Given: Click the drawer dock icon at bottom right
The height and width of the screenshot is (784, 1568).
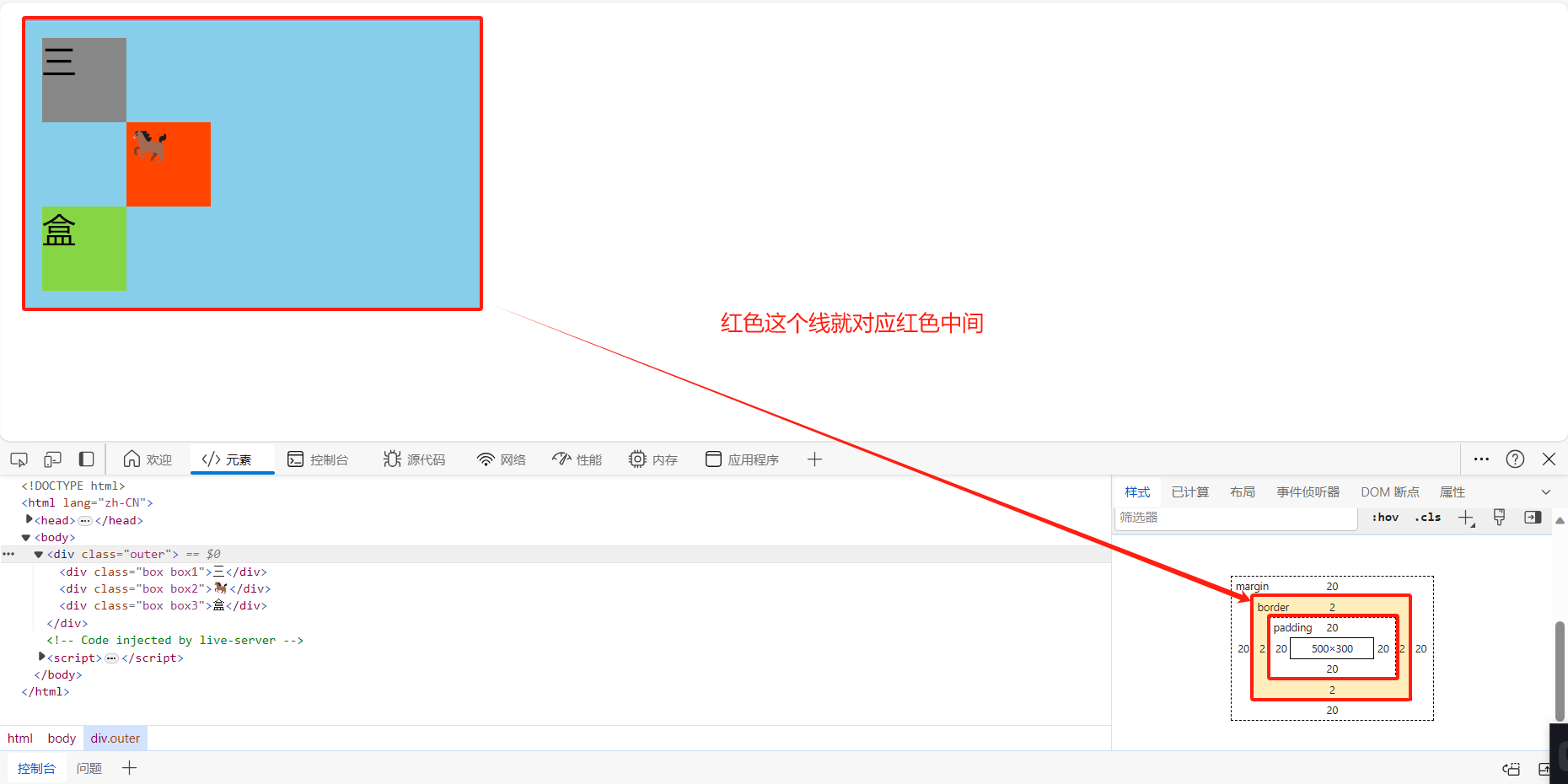Looking at the screenshot, I should point(1512,769).
